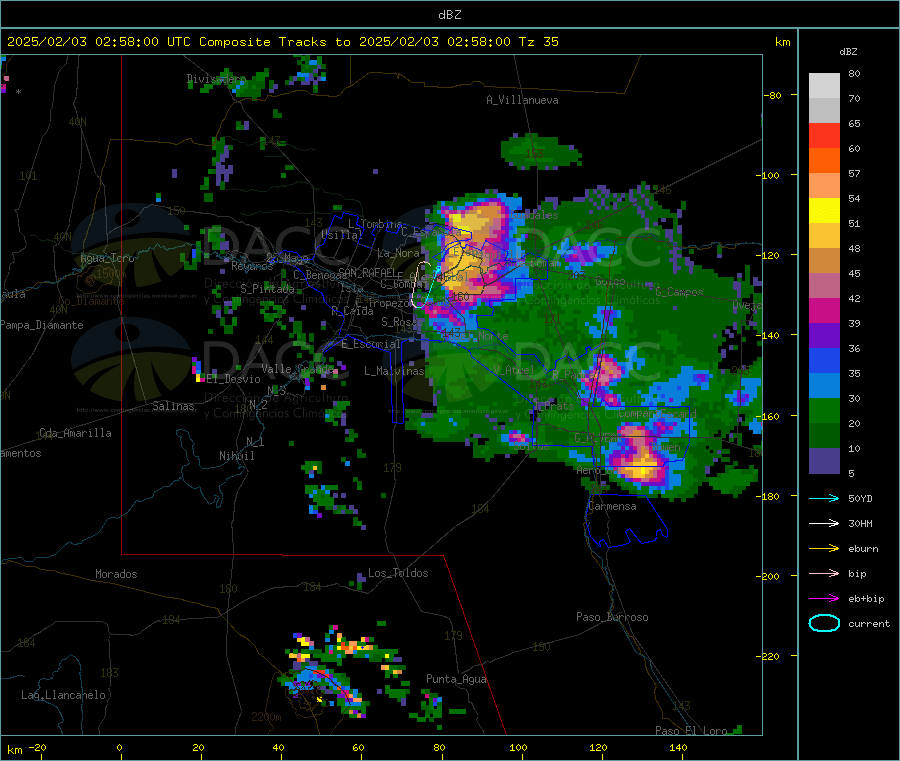This screenshot has height=761, width=900.
Task: Pick the bright green swatch between 30 and 20
Action: 824,410
